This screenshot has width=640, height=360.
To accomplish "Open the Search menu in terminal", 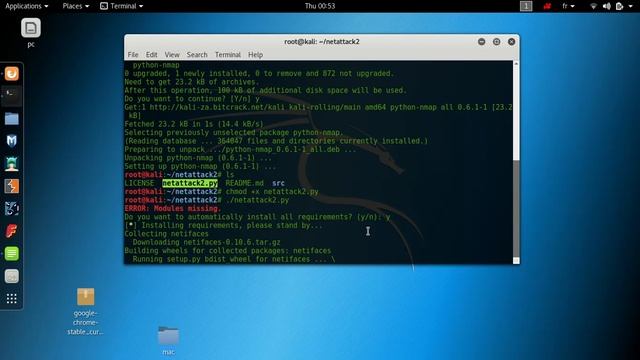I will (x=197, y=55).
